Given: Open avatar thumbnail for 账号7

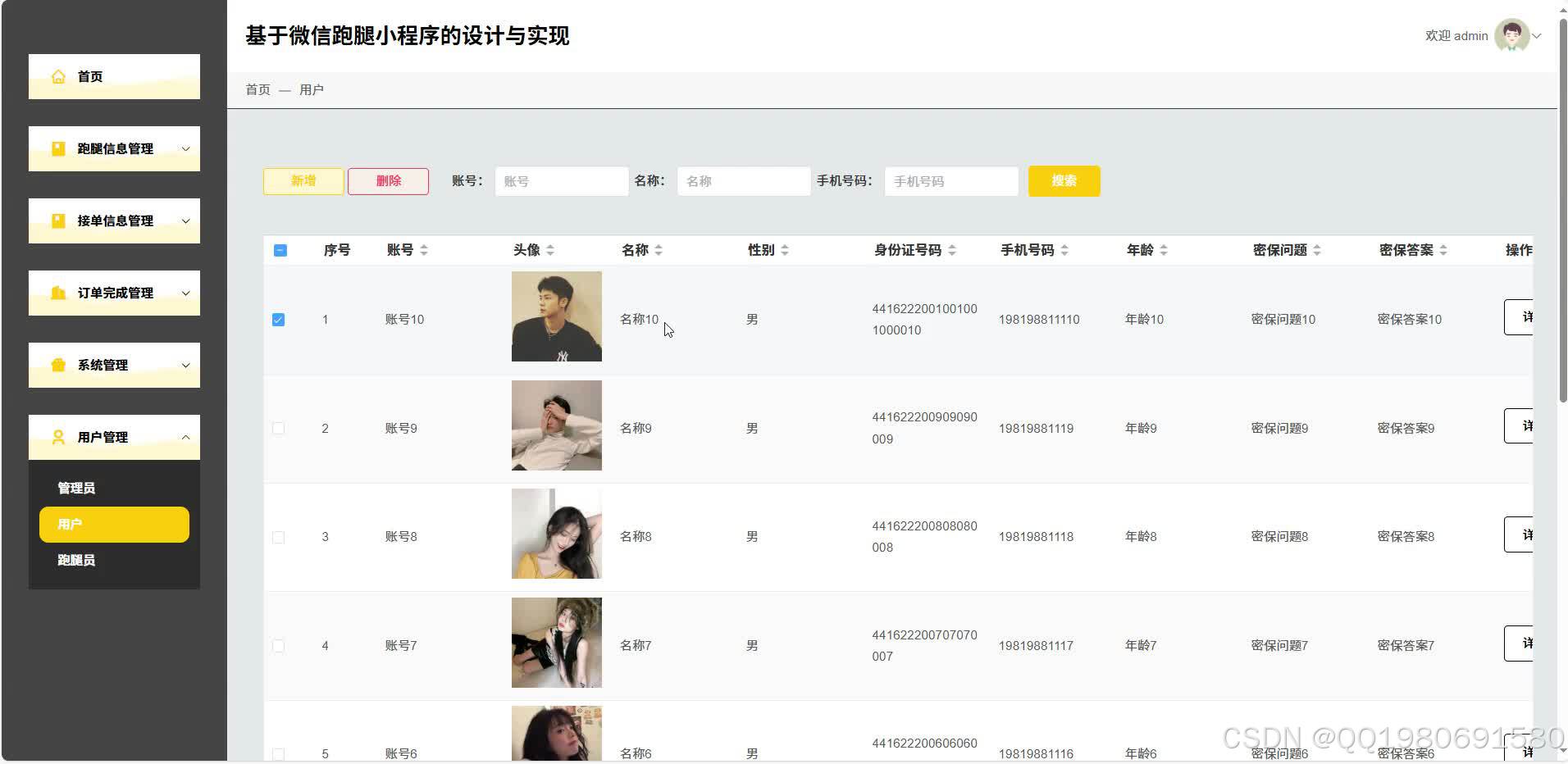Looking at the screenshot, I should coord(557,643).
